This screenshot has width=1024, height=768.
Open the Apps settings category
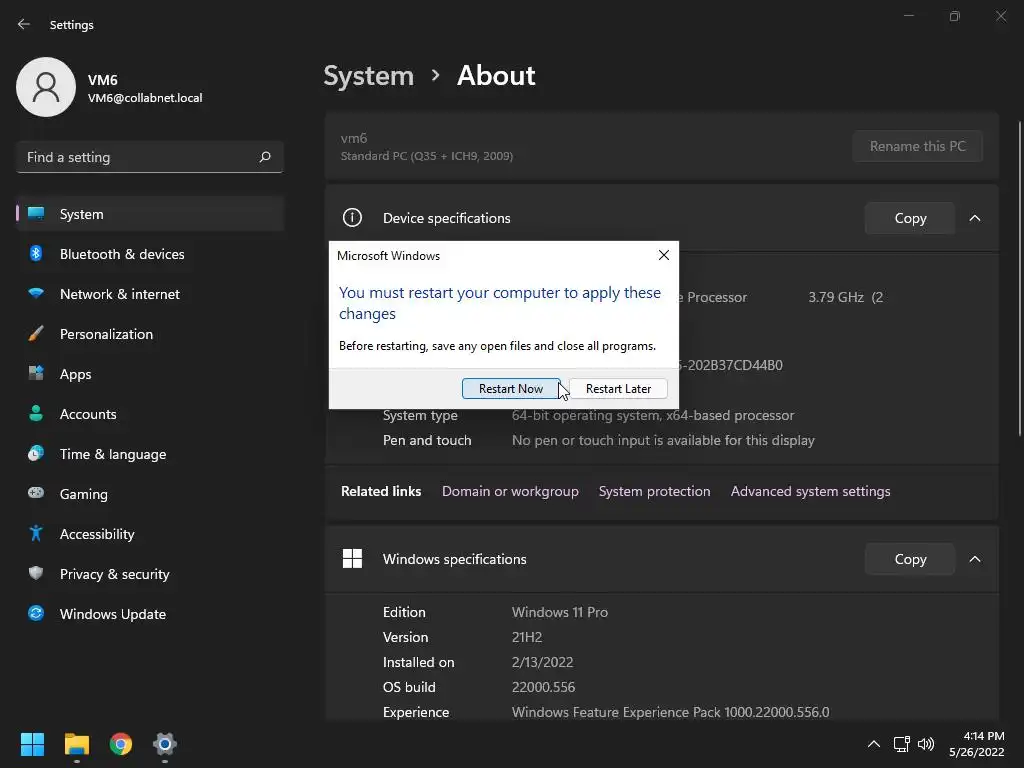click(x=75, y=374)
